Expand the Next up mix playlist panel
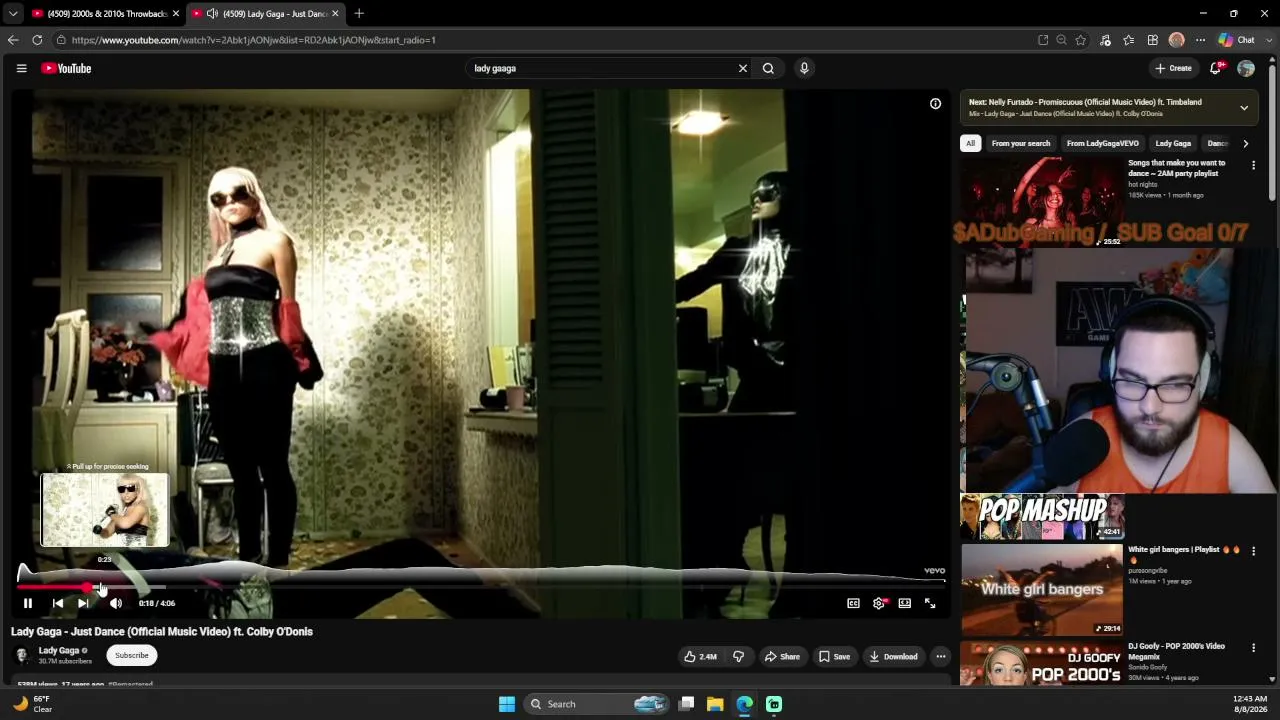This screenshot has width=1280, height=720. click(1244, 107)
